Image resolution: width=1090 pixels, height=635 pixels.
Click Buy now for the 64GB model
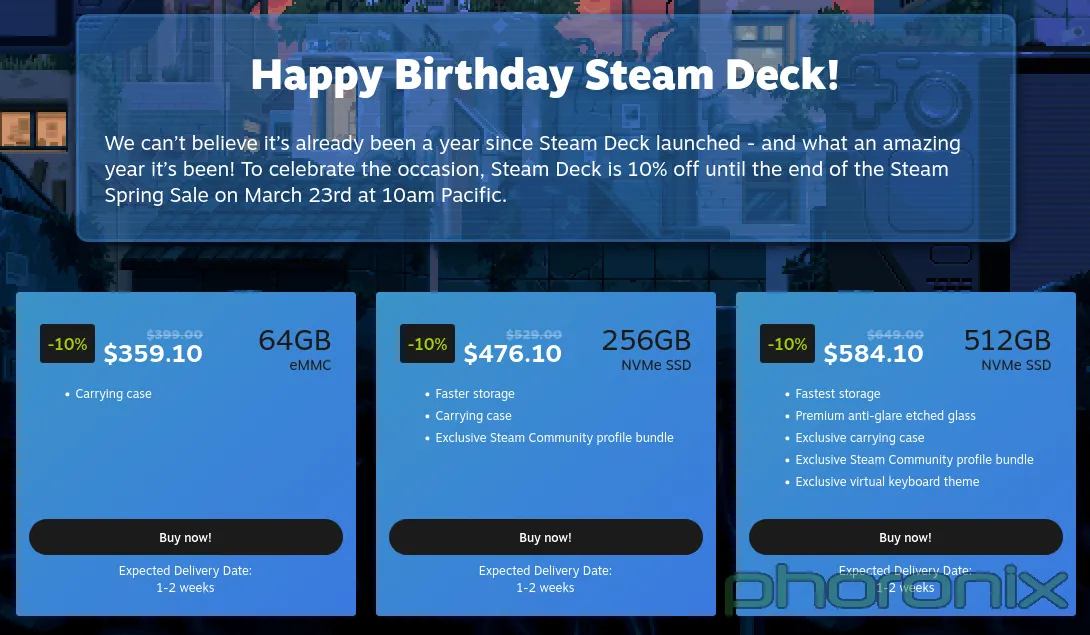(186, 537)
